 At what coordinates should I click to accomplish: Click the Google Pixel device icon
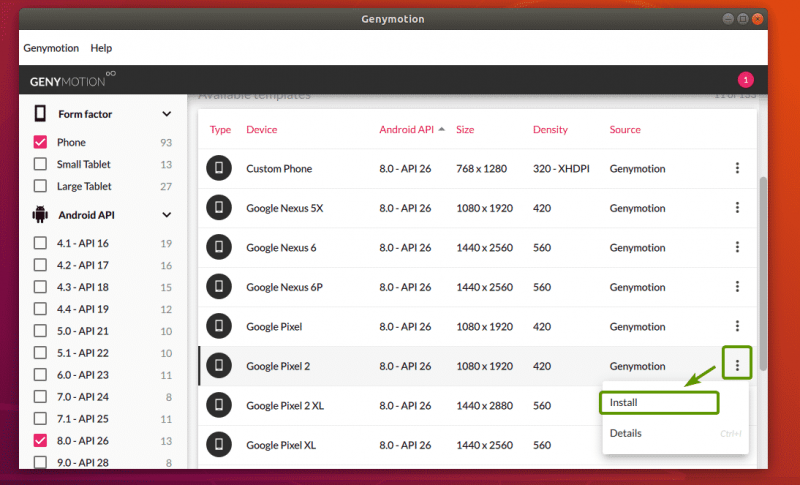coord(219,326)
